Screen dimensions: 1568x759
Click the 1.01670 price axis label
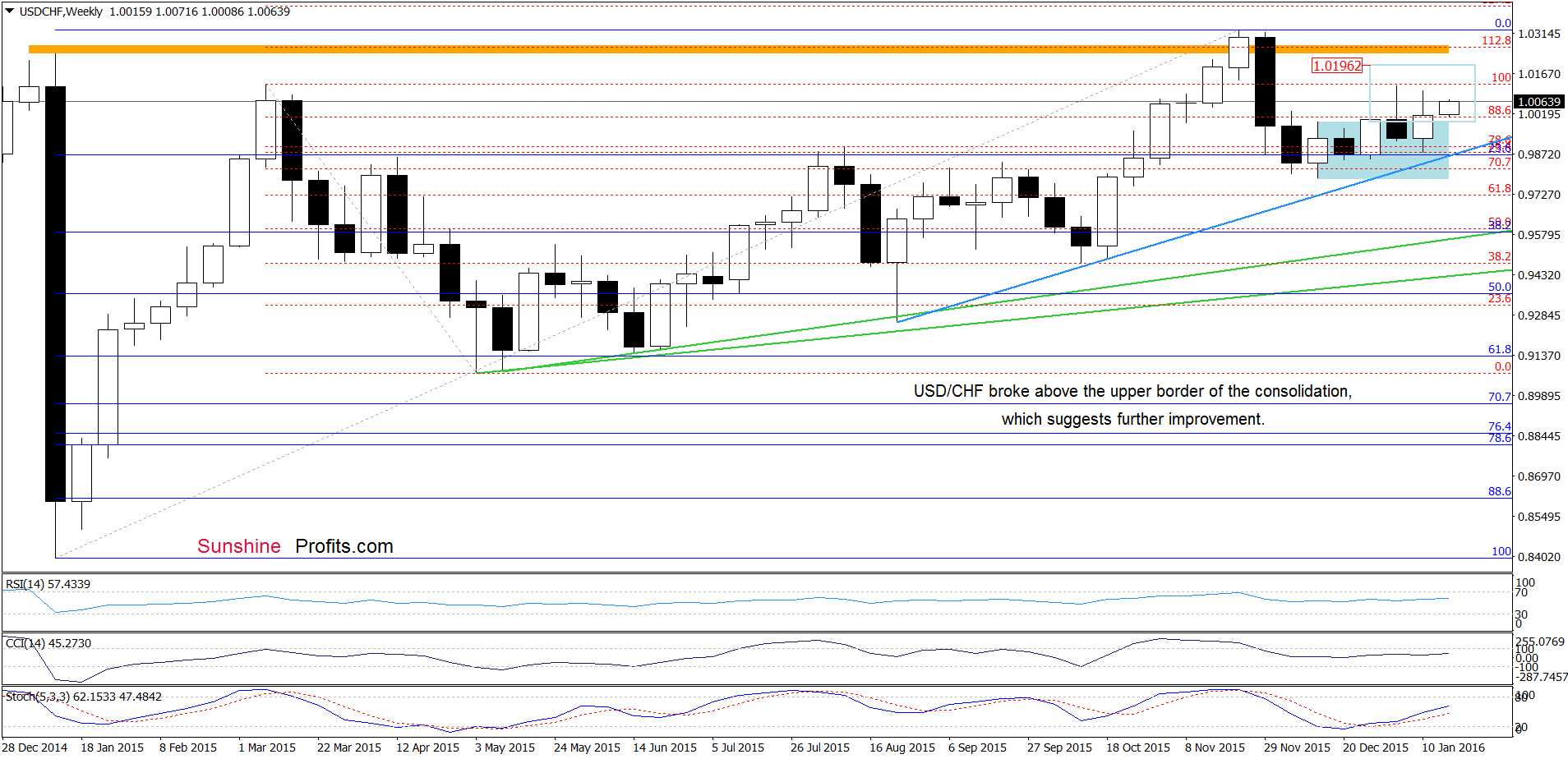(x=1538, y=74)
